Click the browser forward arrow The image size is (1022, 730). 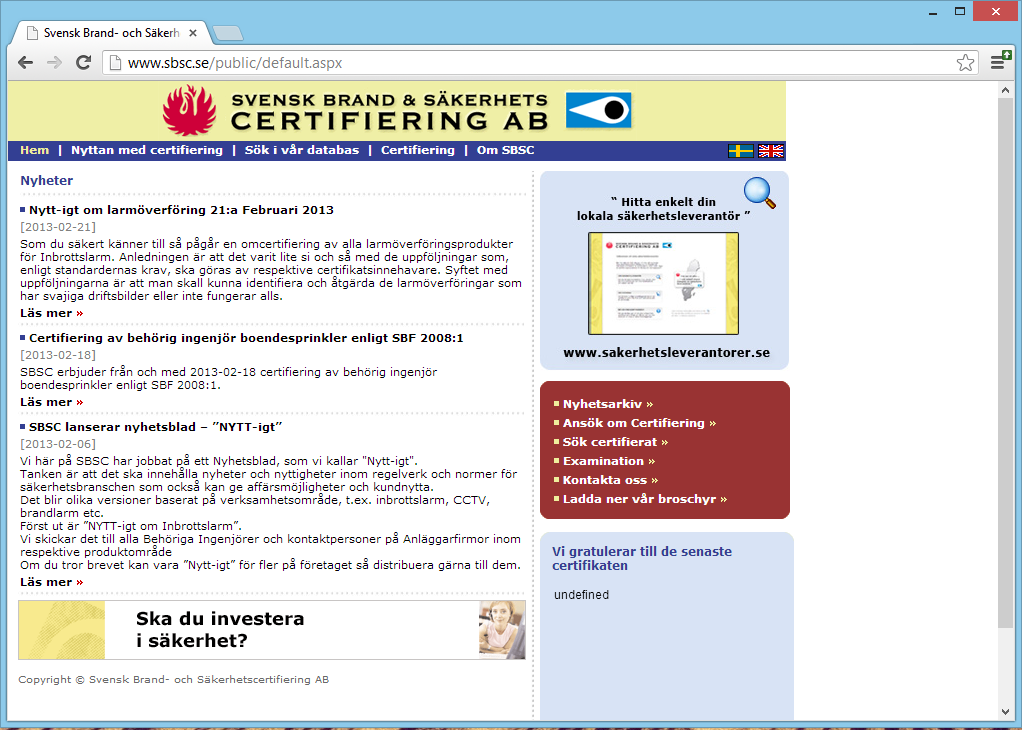[54, 63]
